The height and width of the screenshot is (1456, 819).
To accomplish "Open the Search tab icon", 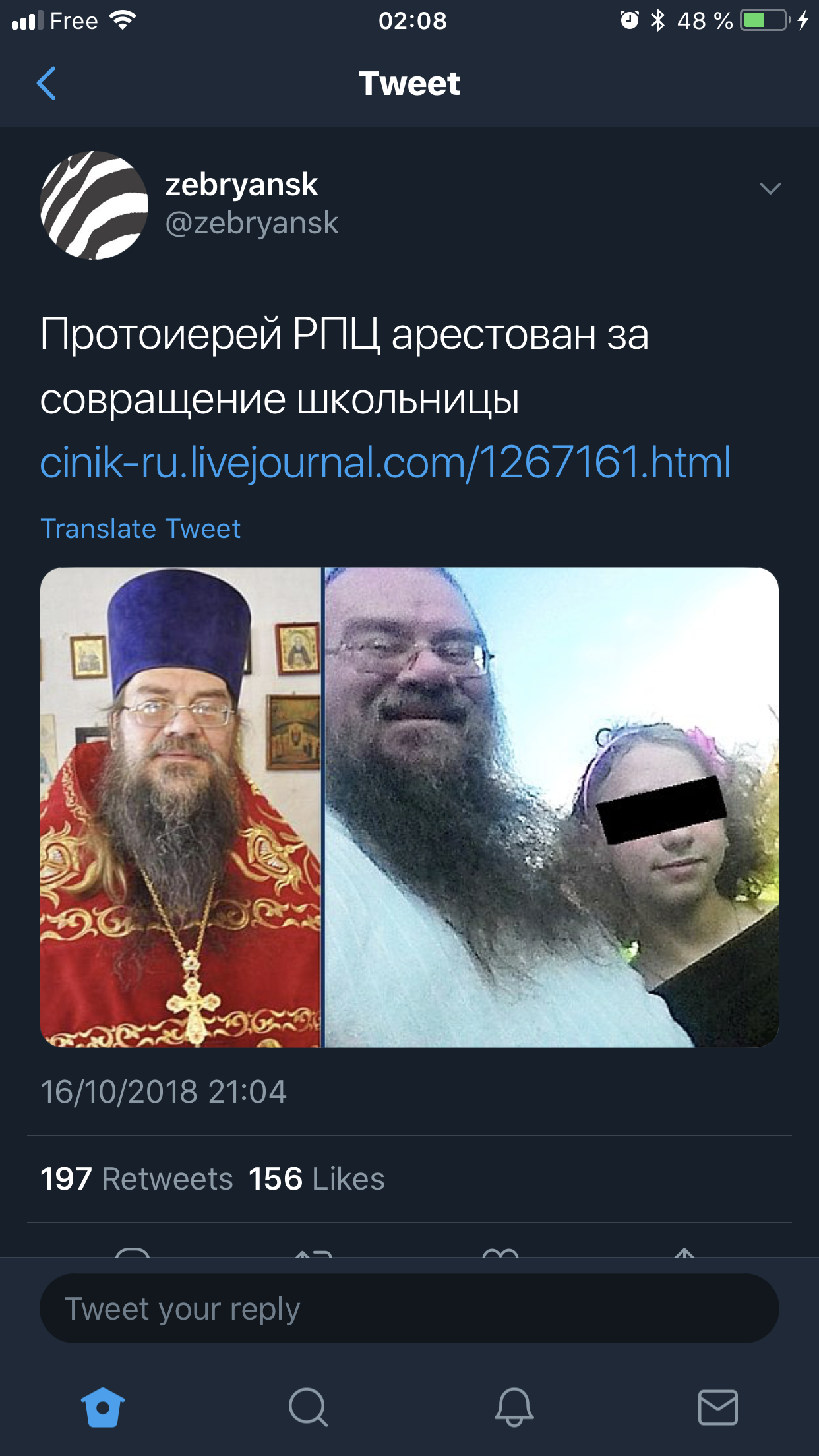I will point(308,1407).
